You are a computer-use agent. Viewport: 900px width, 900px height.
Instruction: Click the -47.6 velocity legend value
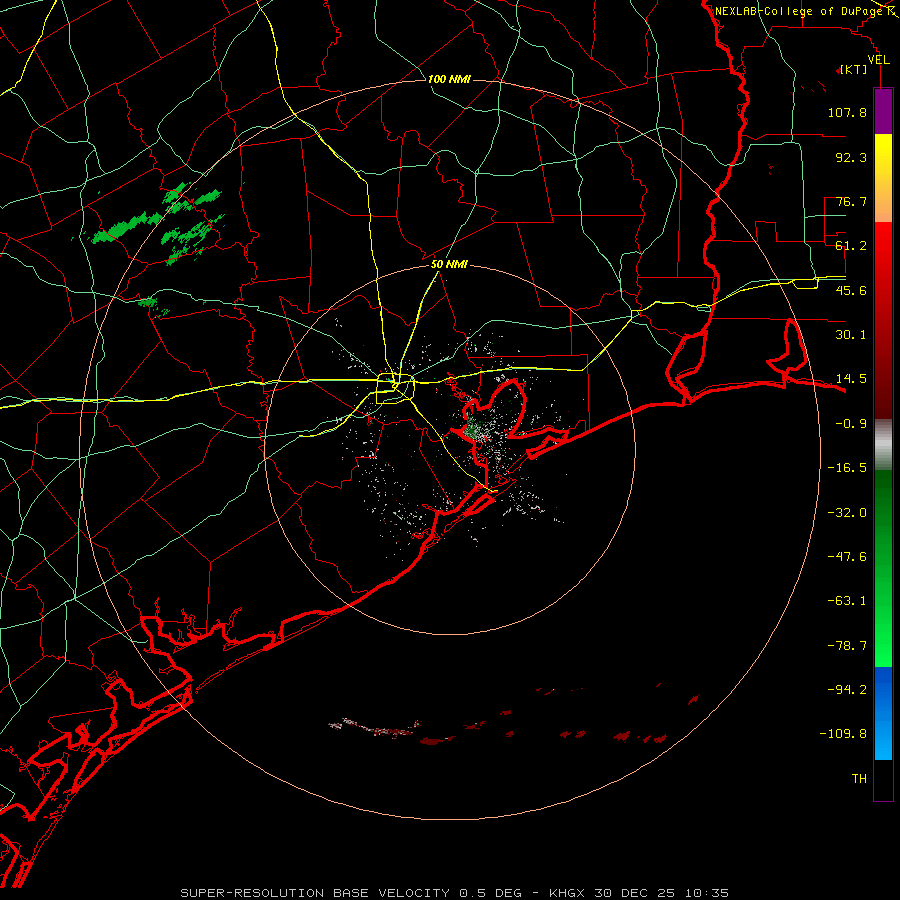click(x=847, y=557)
